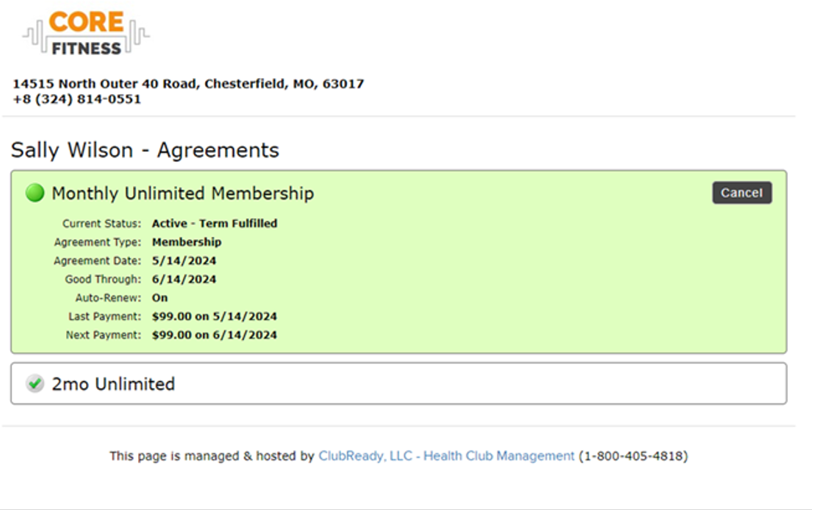This screenshot has width=814, height=514.
Task: Click the green checkmark beside 2mo Unlimited
Action: tap(35, 384)
